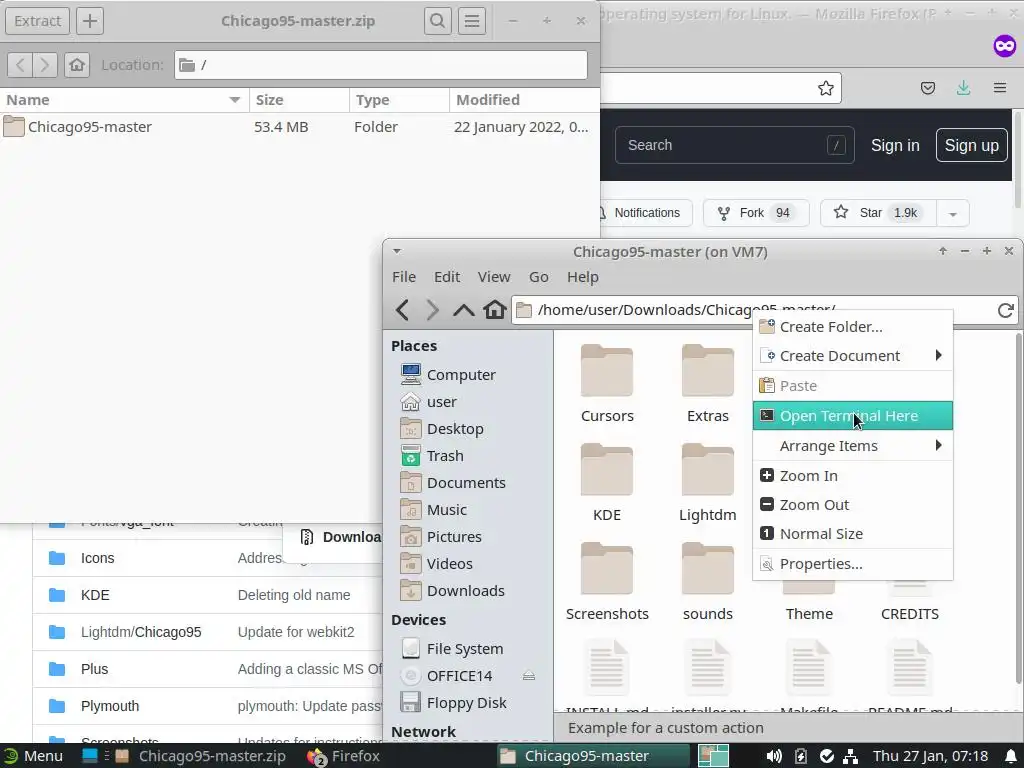Open Plymouth folder link on GitHub page
Screen dimensions: 1024x768
point(110,706)
